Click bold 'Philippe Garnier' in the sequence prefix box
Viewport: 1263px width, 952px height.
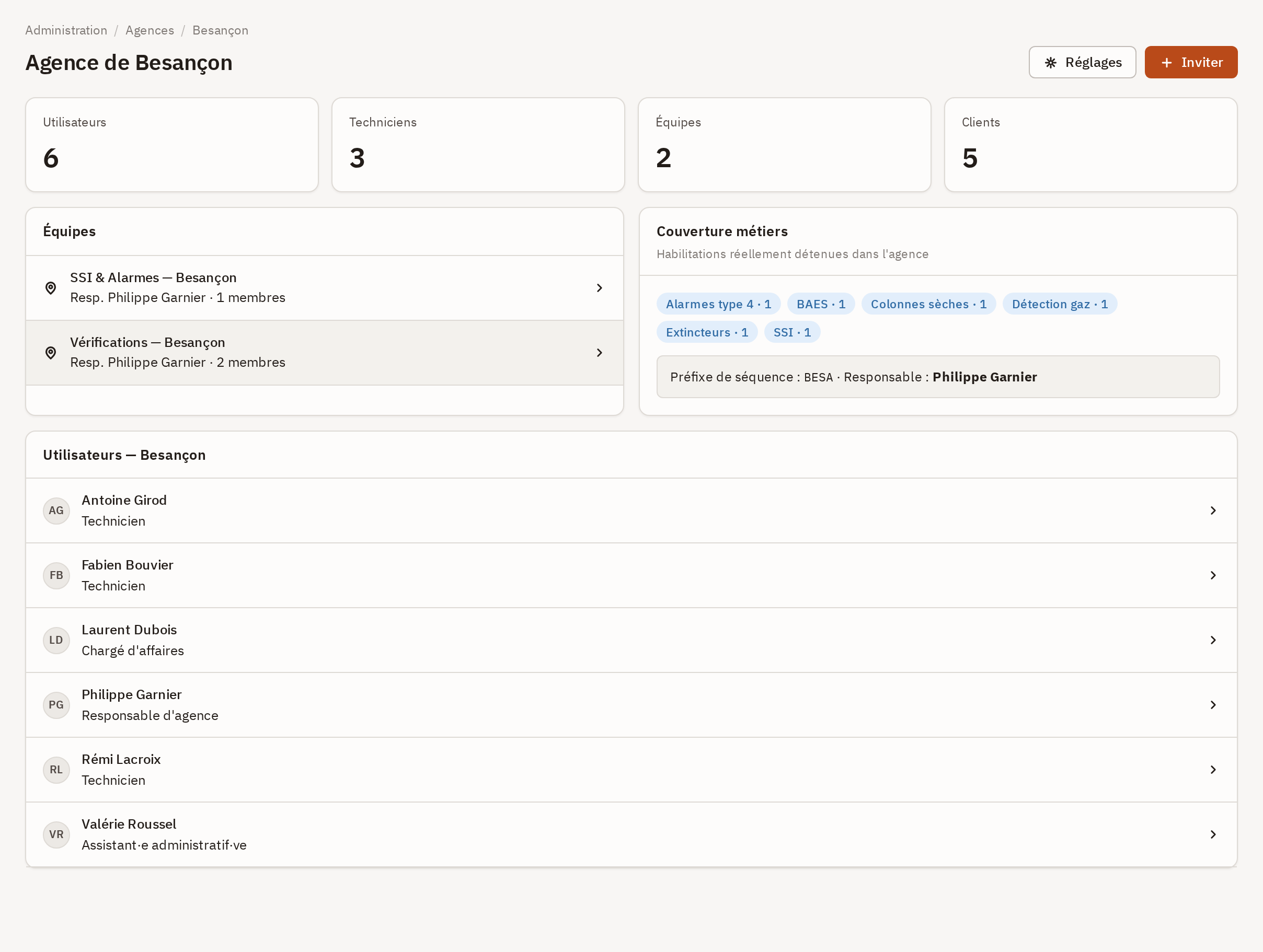[x=984, y=377]
